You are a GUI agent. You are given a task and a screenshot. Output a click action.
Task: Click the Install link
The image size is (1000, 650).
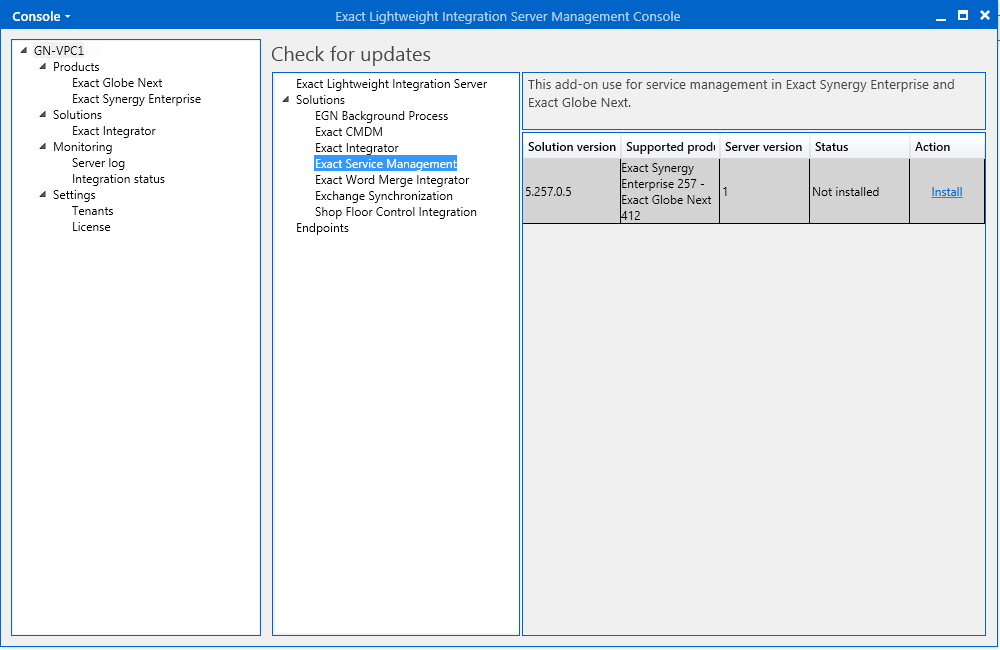click(946, 192)
